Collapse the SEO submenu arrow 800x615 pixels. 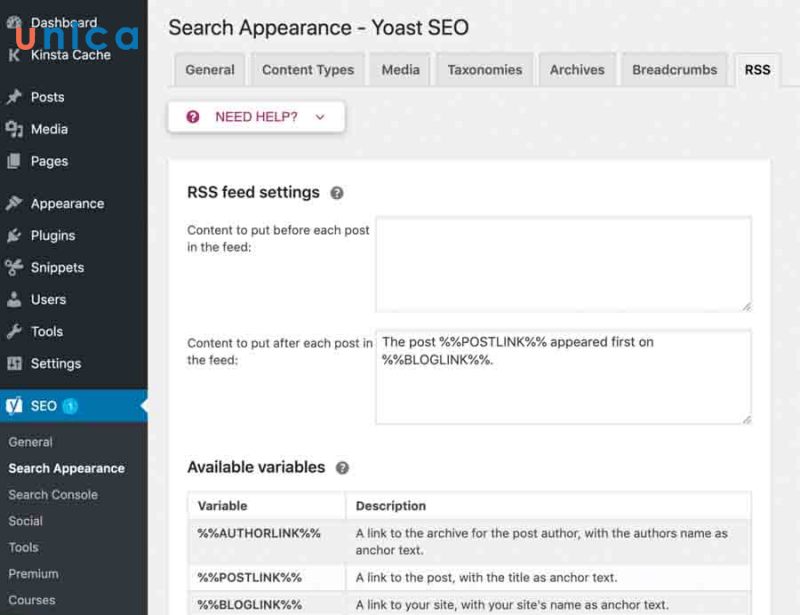142,406
